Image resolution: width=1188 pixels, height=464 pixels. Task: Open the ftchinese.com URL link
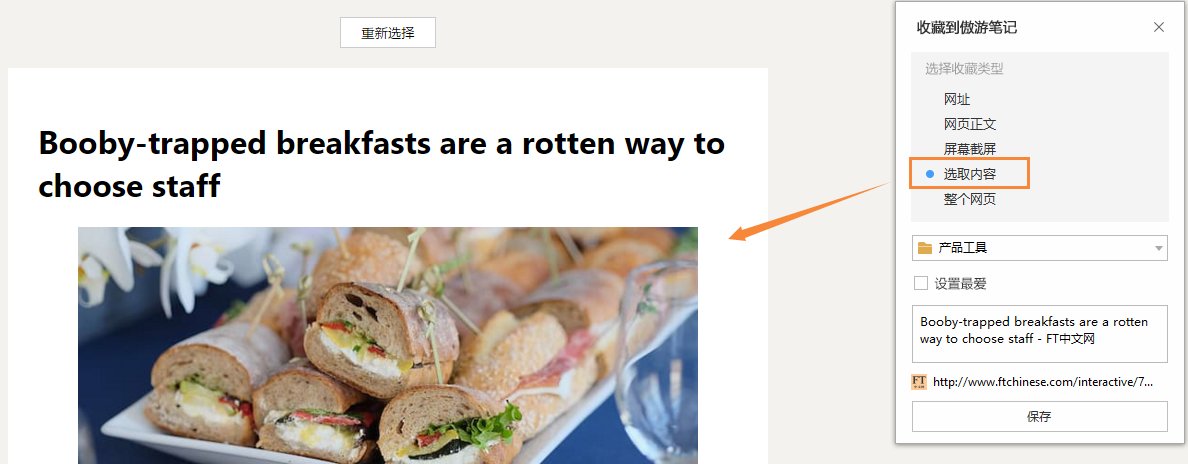1043,382
